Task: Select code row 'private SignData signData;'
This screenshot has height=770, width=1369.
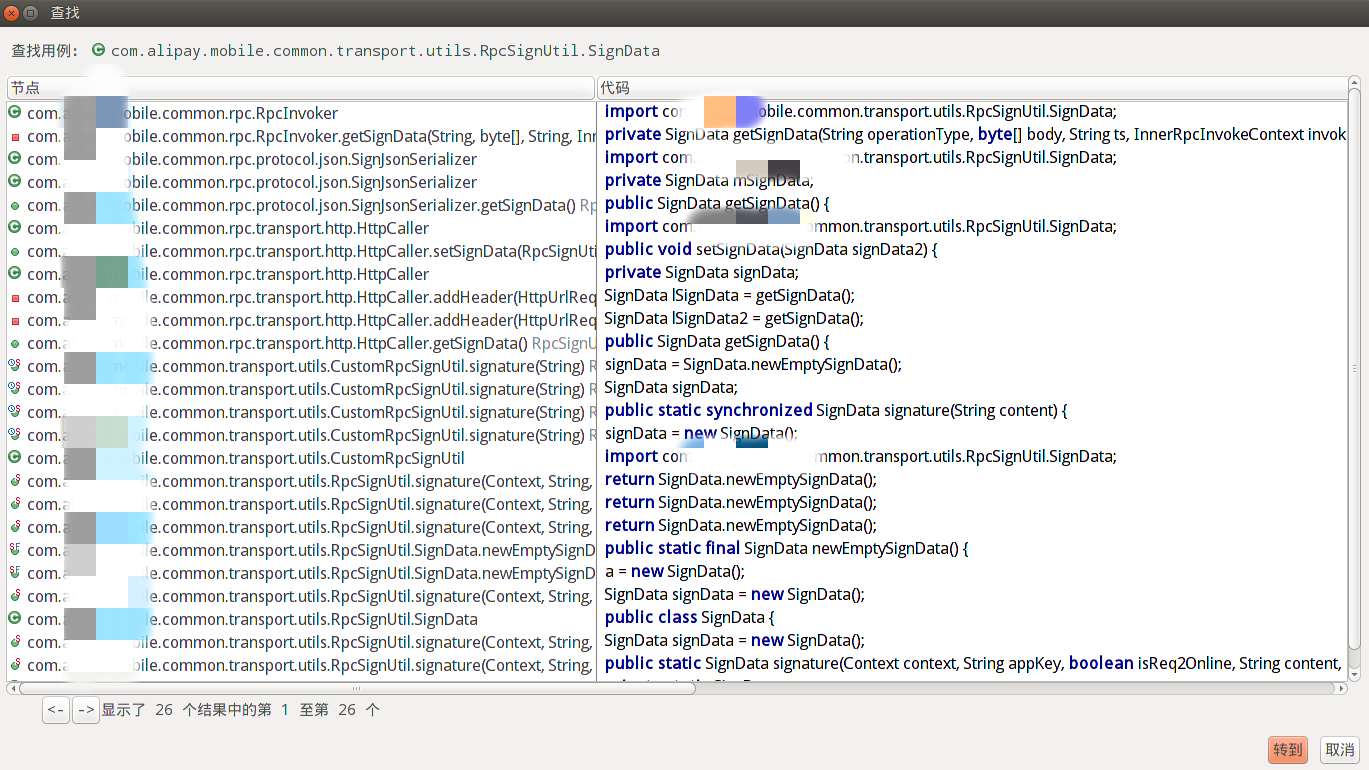Action: click(x=972, y=272)
